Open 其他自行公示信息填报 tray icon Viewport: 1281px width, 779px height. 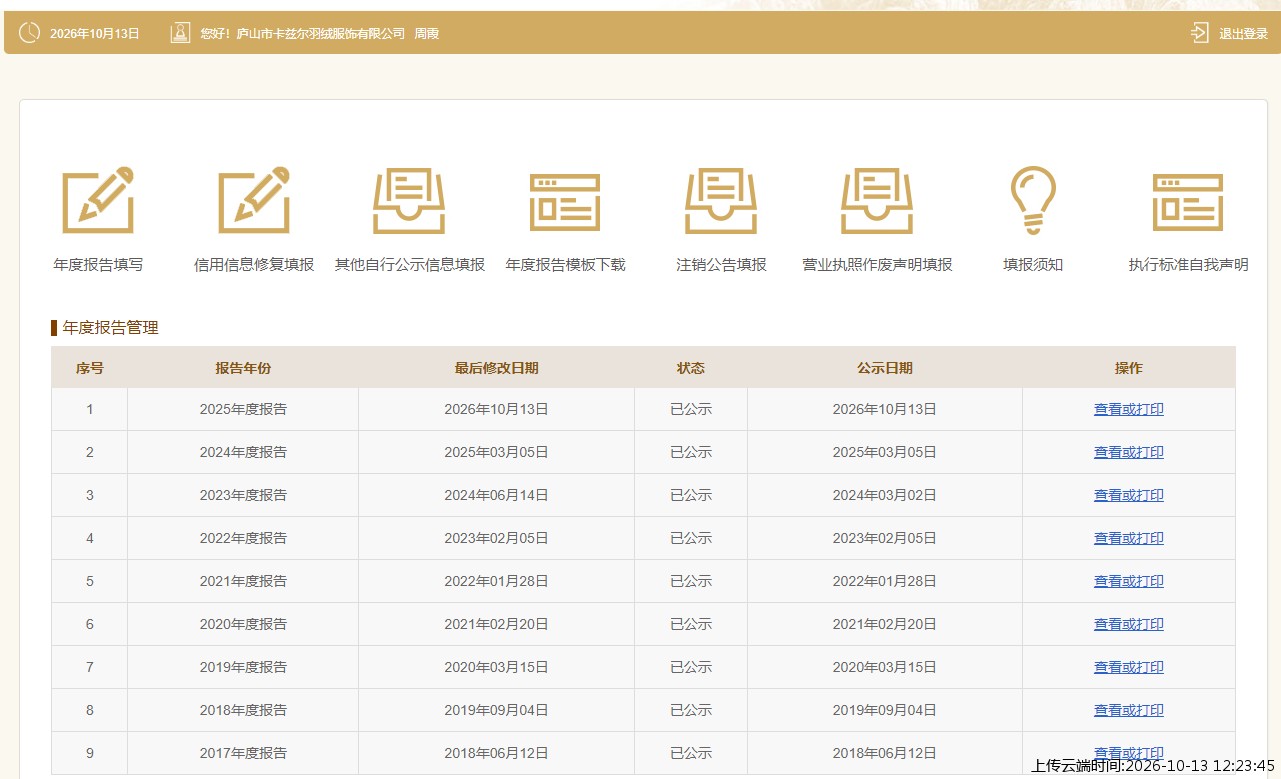tap(409, 201)
